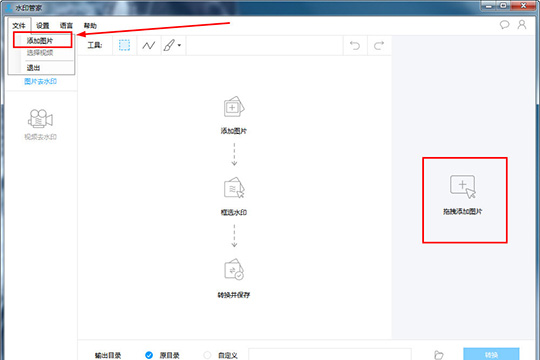Open the 帮助 menu

pyautogui.click(x=90, y=25)
